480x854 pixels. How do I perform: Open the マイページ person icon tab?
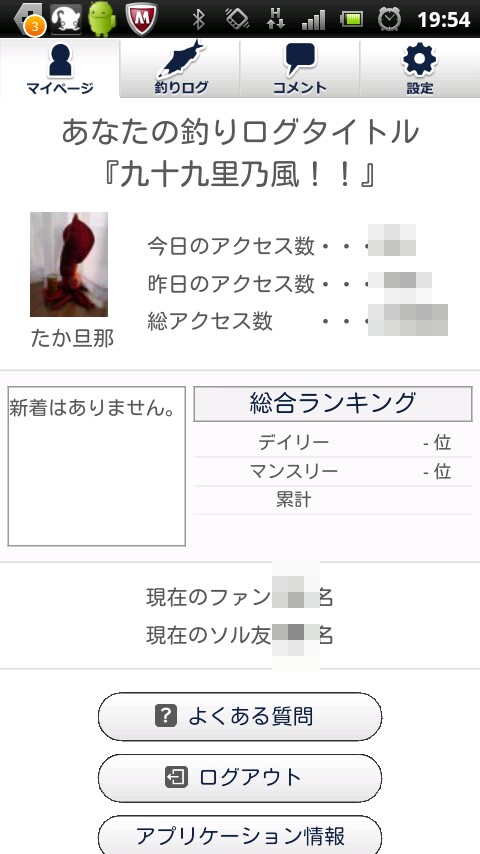click(60, 68)
